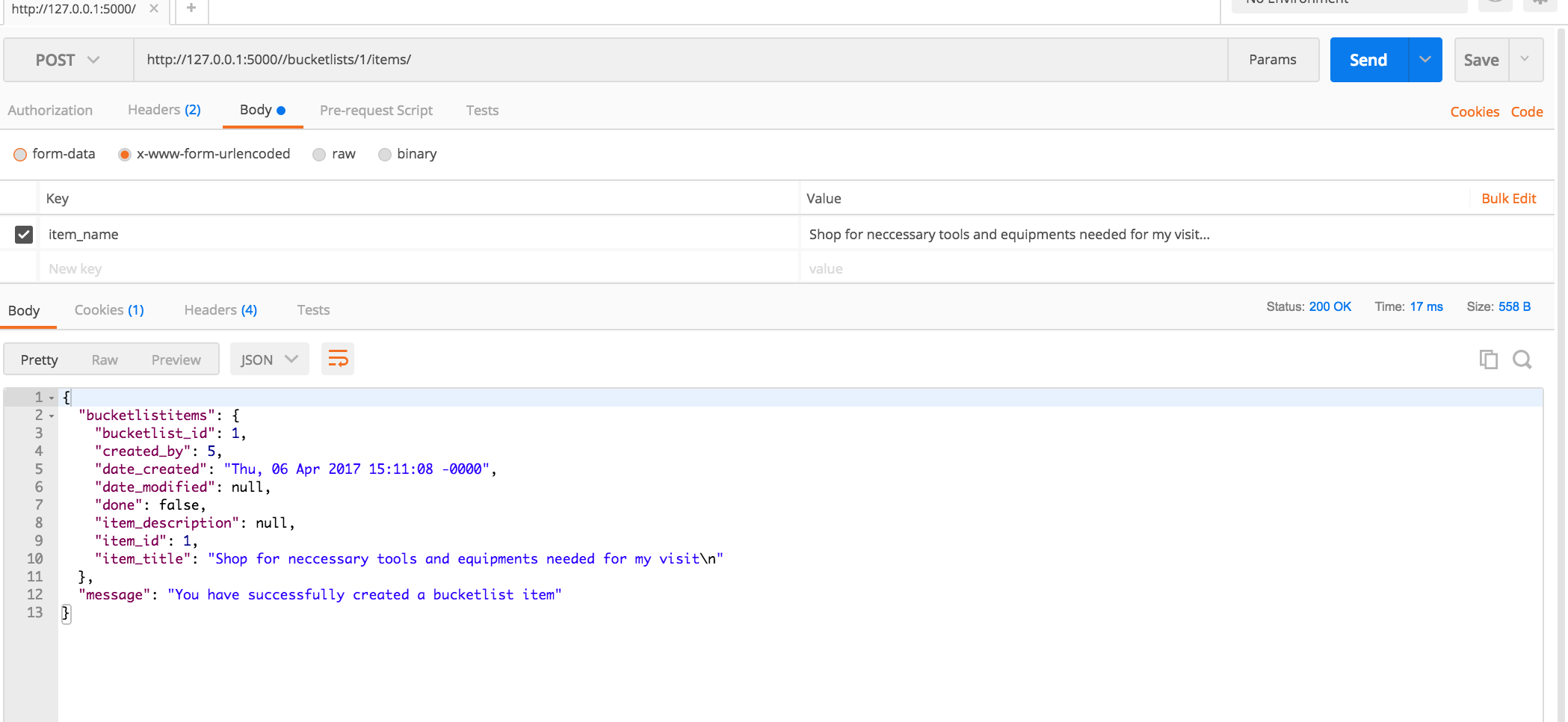Screen dimensions: 1568x722
Task: Select the request Body tab
Action: coord(262,110)
